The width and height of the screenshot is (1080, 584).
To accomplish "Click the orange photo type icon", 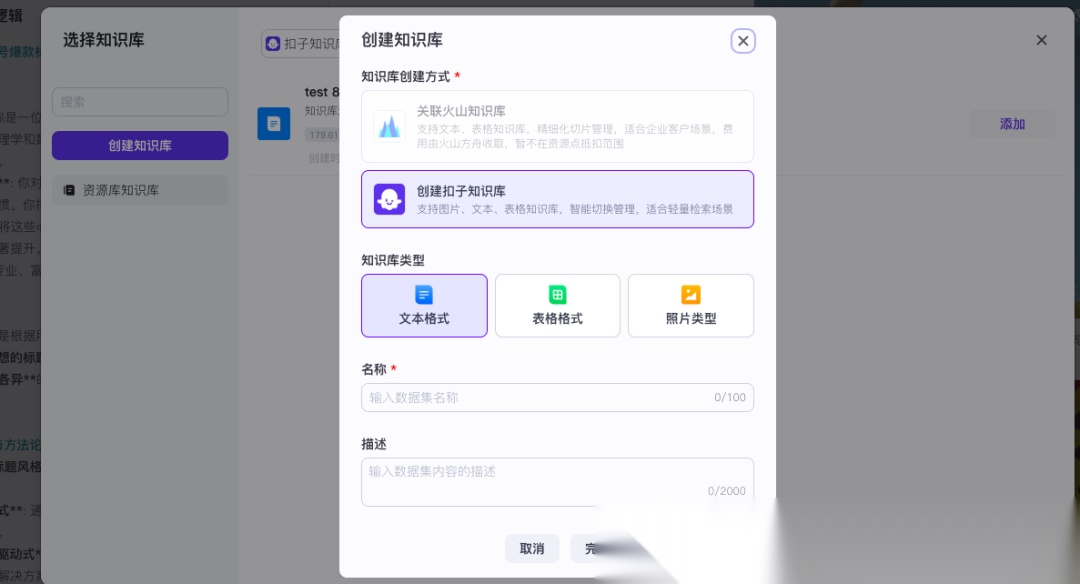I will coord(691,295).
